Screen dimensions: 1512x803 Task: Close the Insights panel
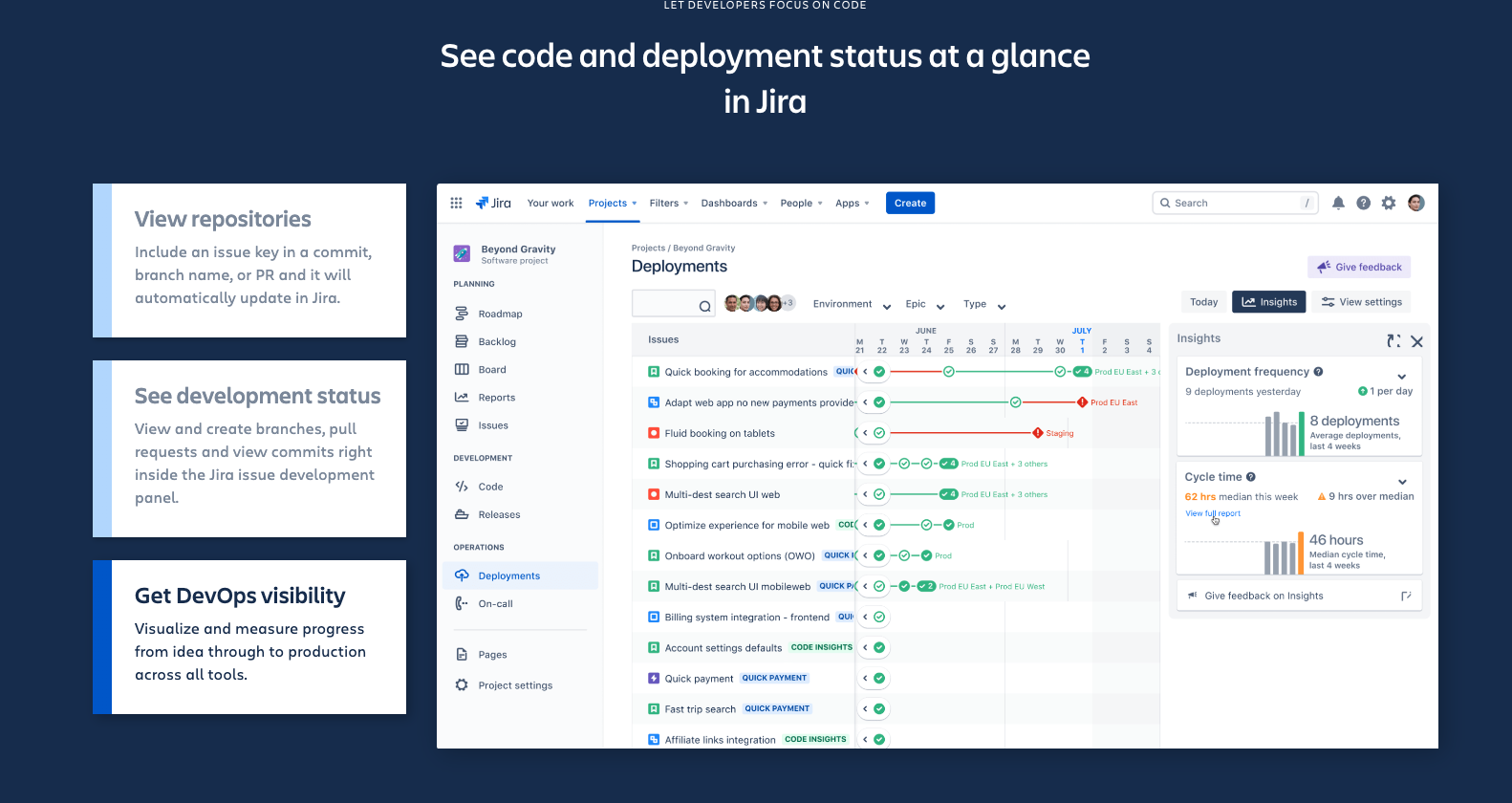[x=1416, y=341]
